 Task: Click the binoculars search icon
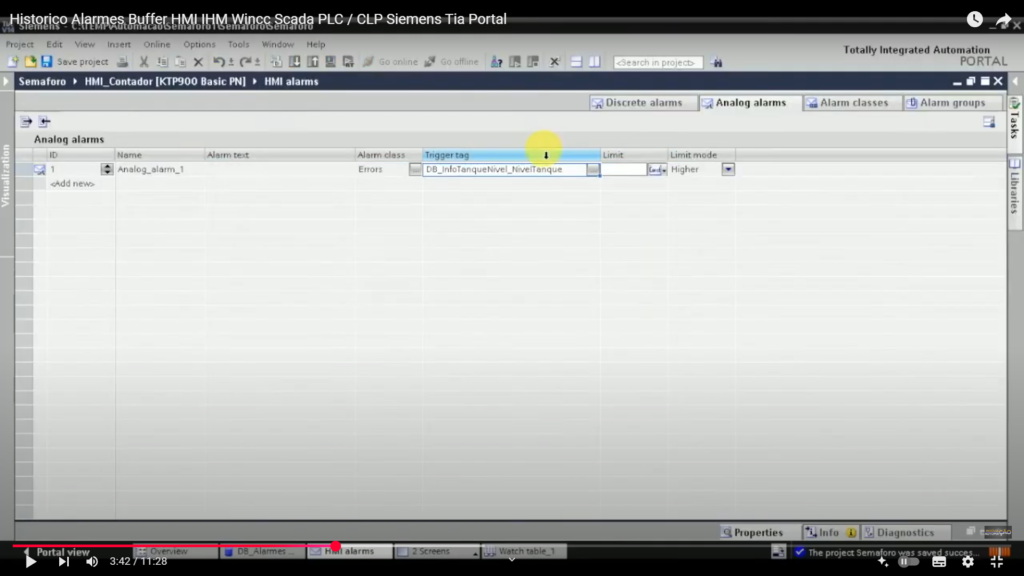[x=716, y=62]
